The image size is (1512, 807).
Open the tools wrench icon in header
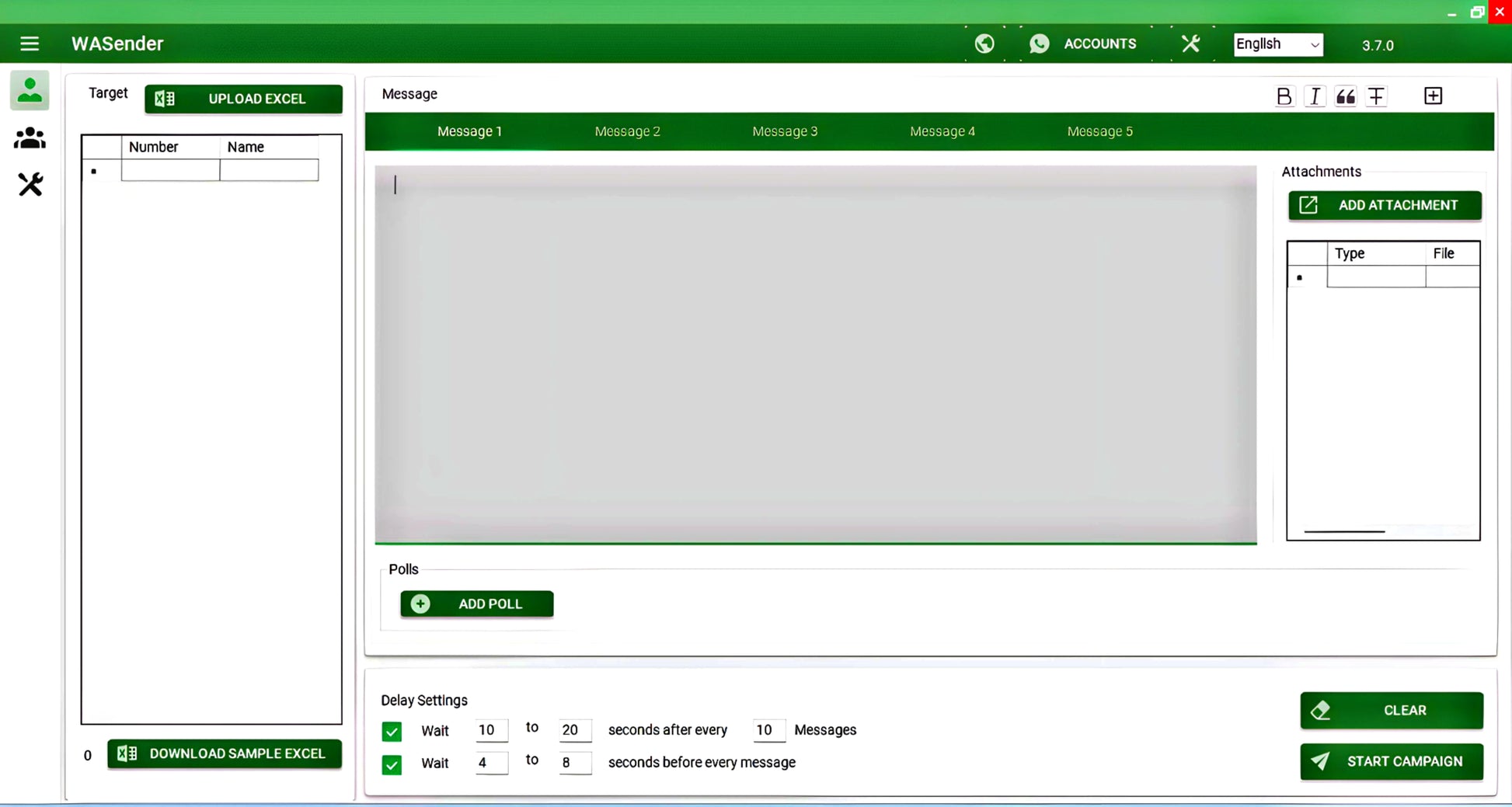point(1190,43)
